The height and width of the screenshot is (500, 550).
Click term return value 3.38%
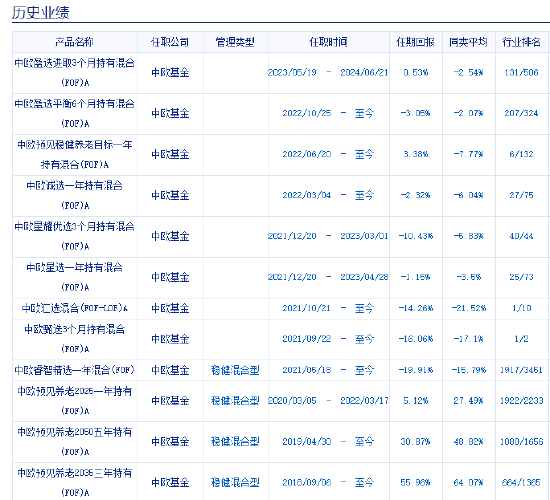click(416, 154)
